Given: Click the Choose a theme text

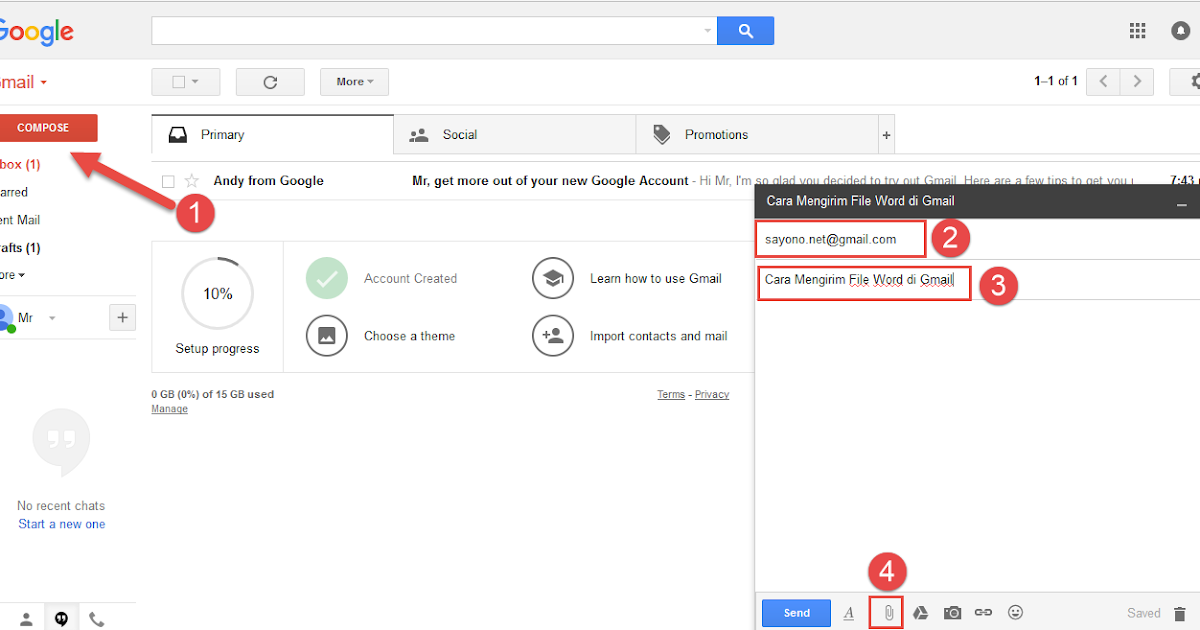Looking at the screenshot, I should tap(409, 336).
